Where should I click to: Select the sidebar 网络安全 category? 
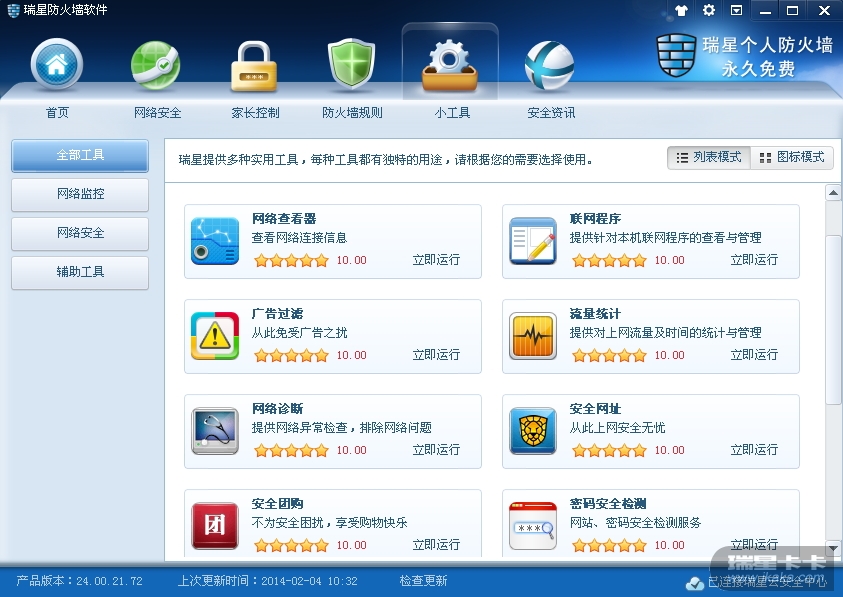click(x=80, y=233)
